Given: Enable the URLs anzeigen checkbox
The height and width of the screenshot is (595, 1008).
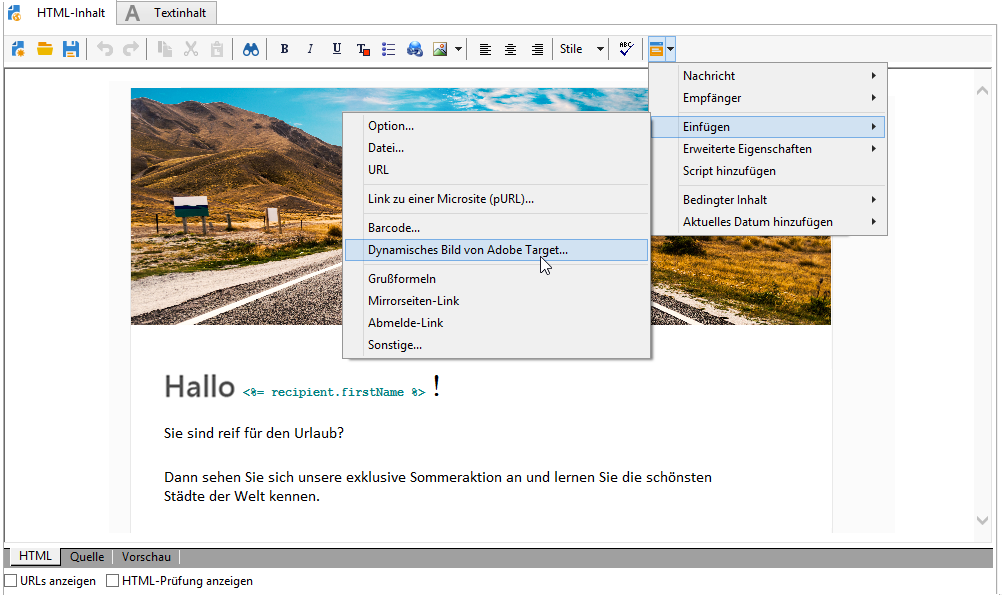Looking at the screenshot, I should click(11, 581).
